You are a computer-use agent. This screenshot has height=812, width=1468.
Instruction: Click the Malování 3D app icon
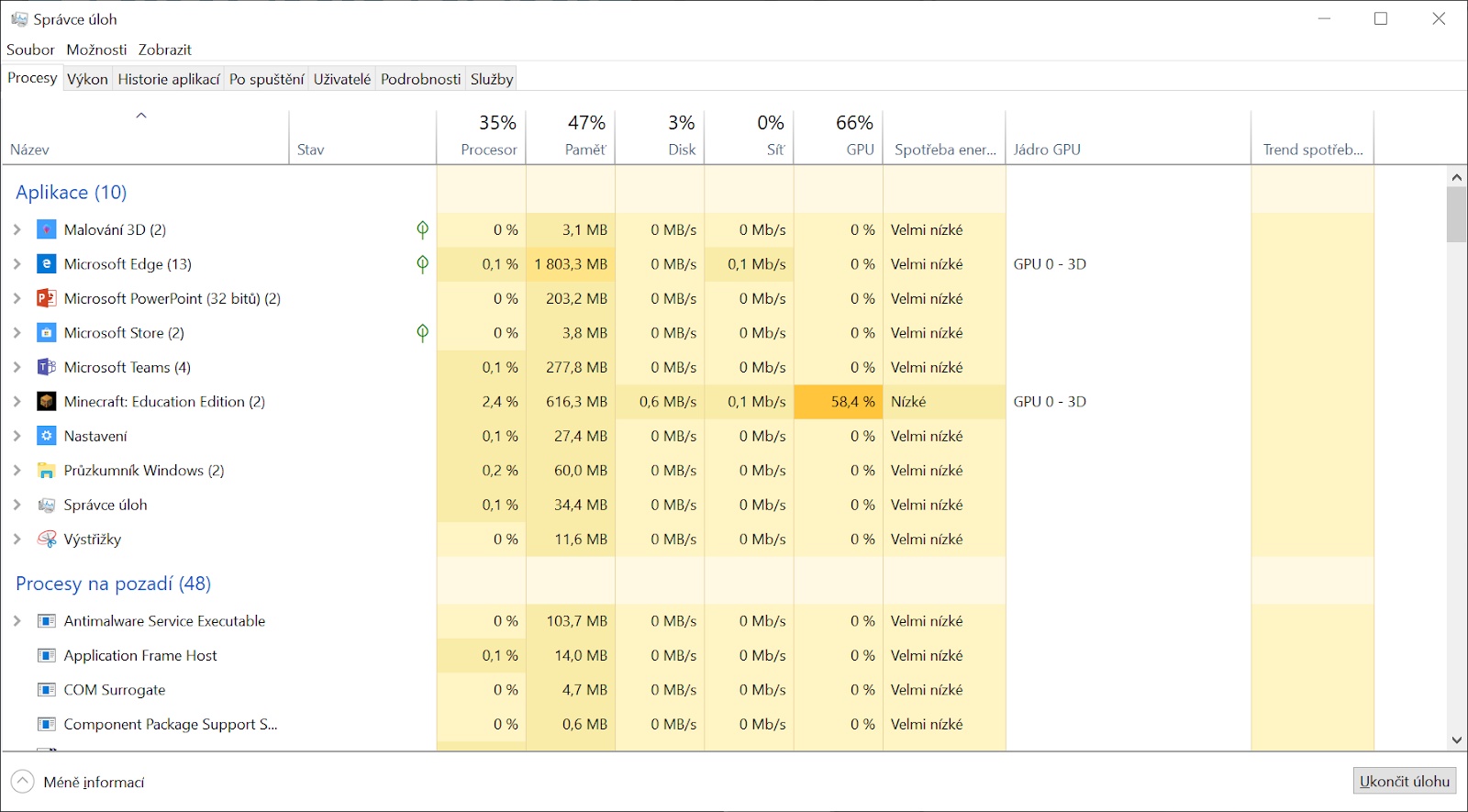click(x=46, y=229)
